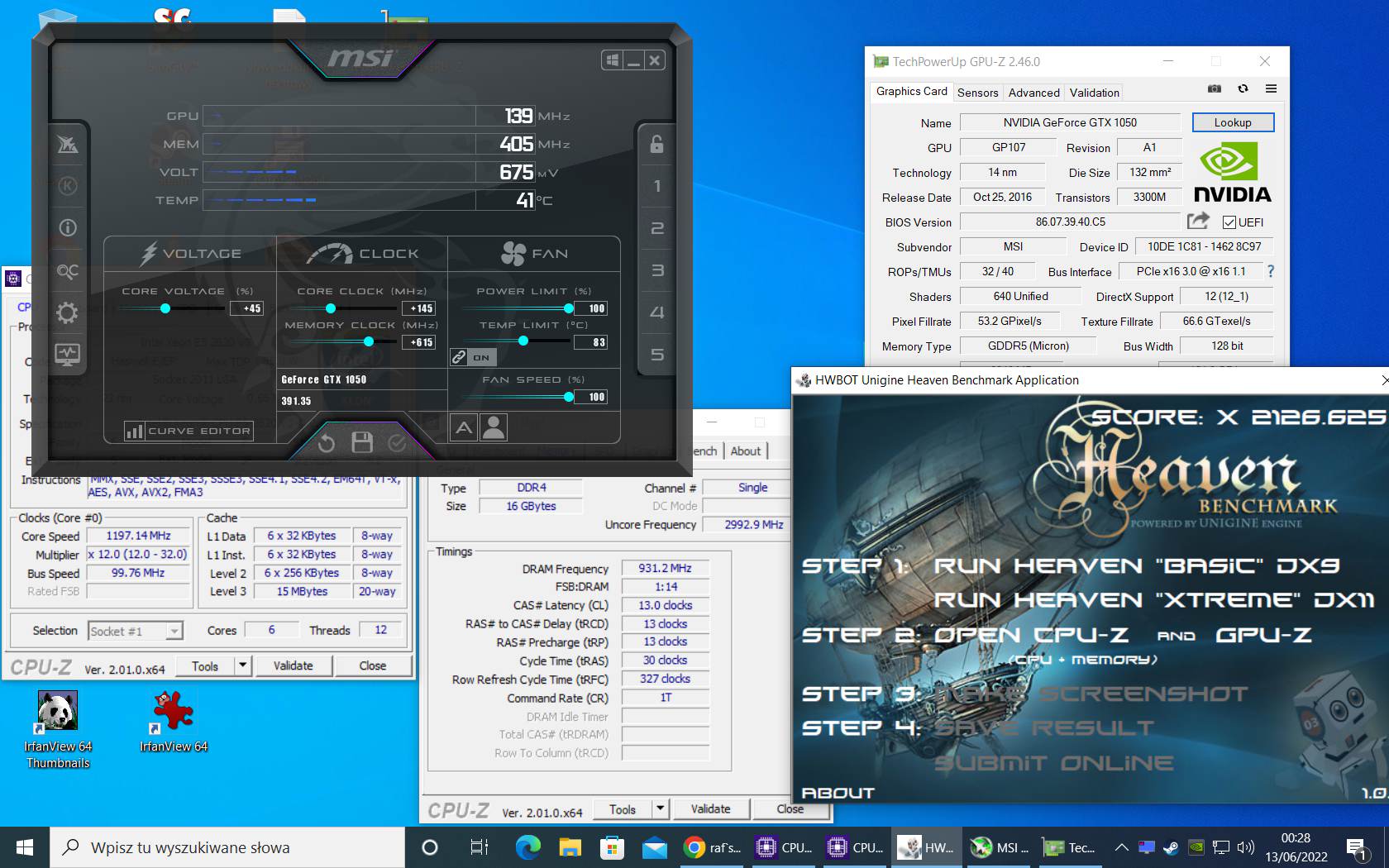This screenshot has height=868, width=1389.
Task: Toggle automatic fan control A button
Action: pyautogui.click(x=464, y=427)
